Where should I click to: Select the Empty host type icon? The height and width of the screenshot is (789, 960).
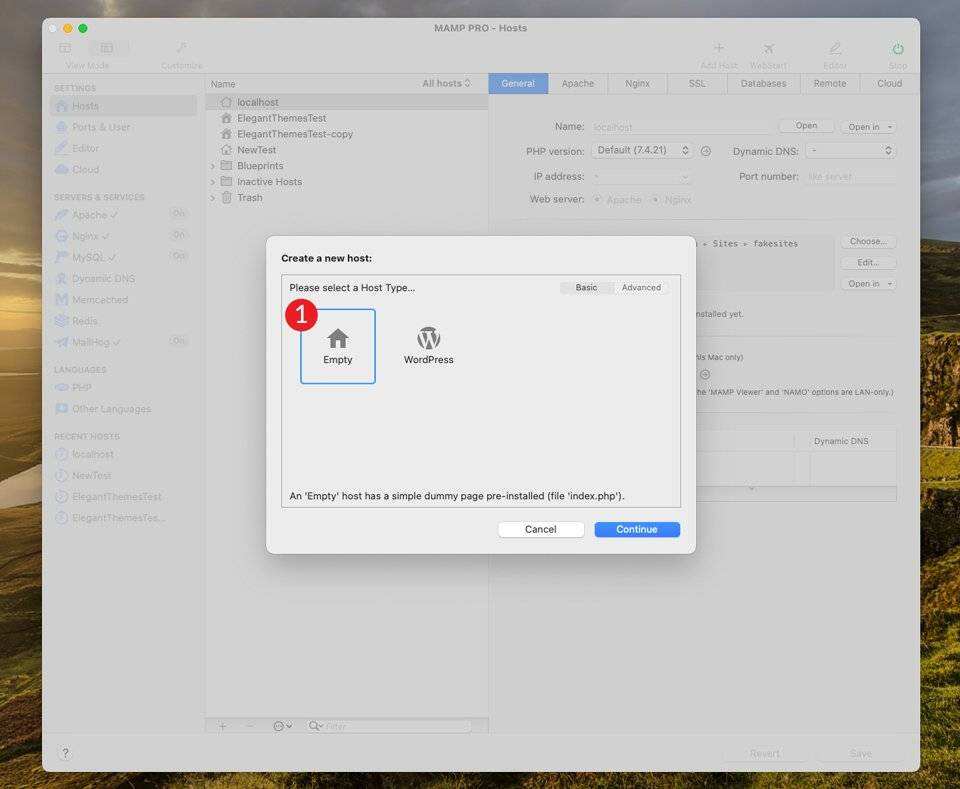pyautogui.click(x=338, y=345)
